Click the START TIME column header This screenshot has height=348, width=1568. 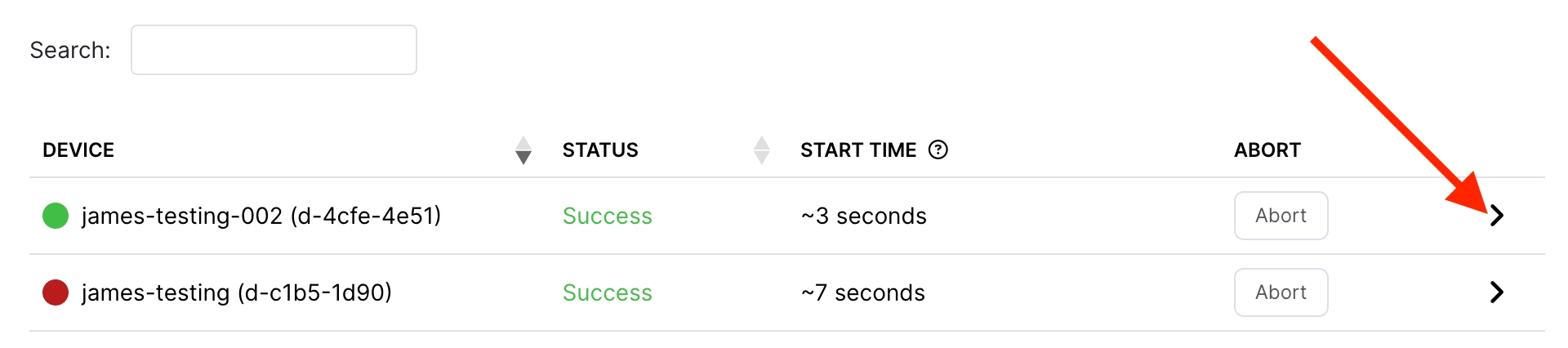pos(858,150)
